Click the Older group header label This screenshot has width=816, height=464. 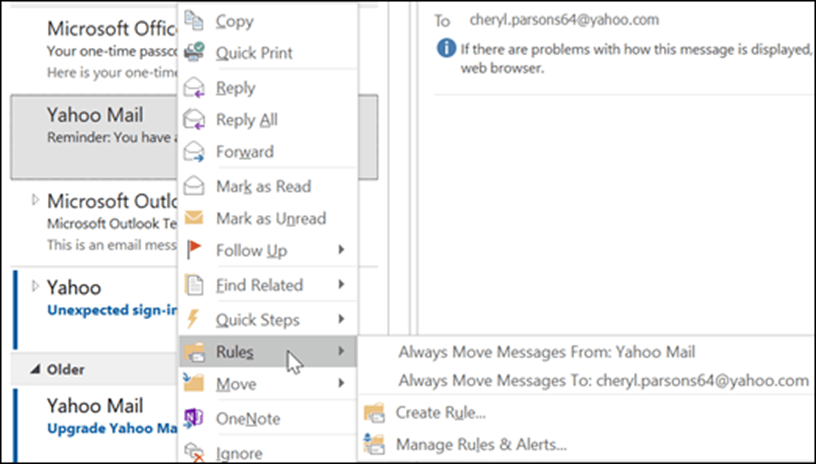(x=66, y=369)
